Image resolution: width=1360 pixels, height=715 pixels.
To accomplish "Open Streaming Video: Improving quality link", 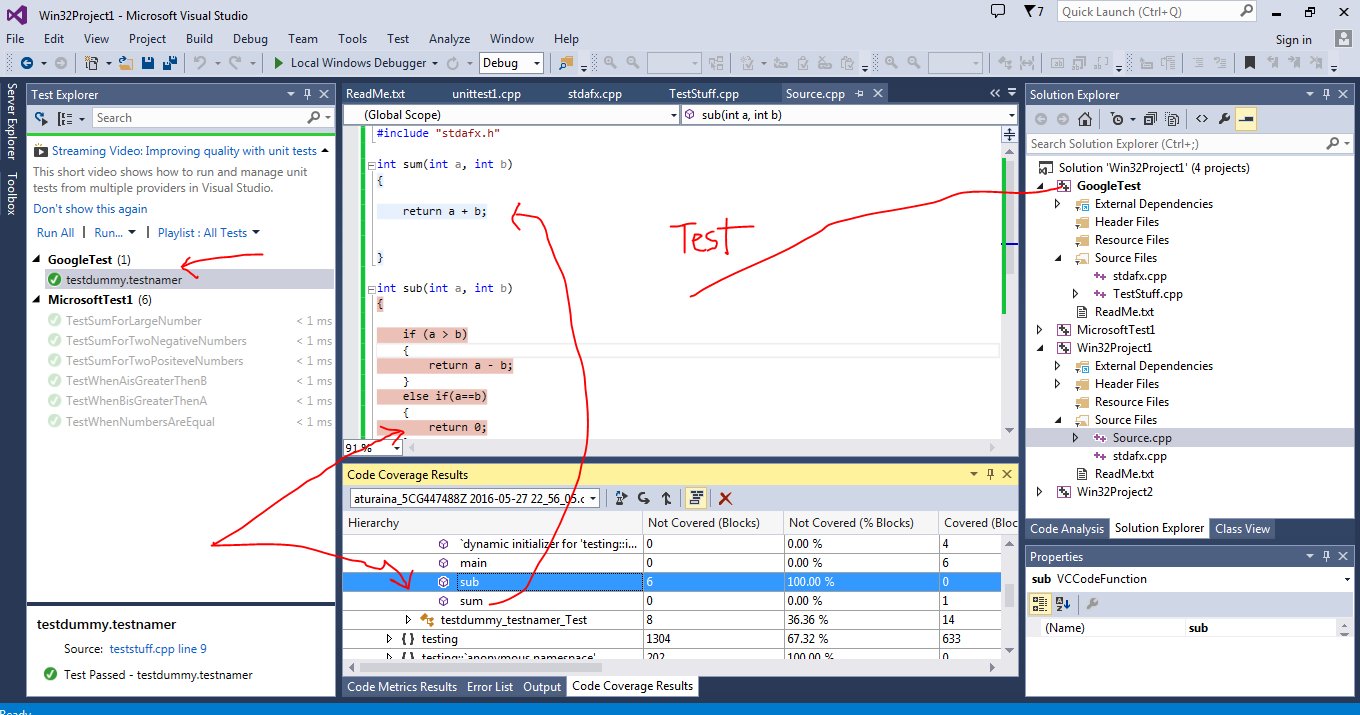I will tap(184, 151).
